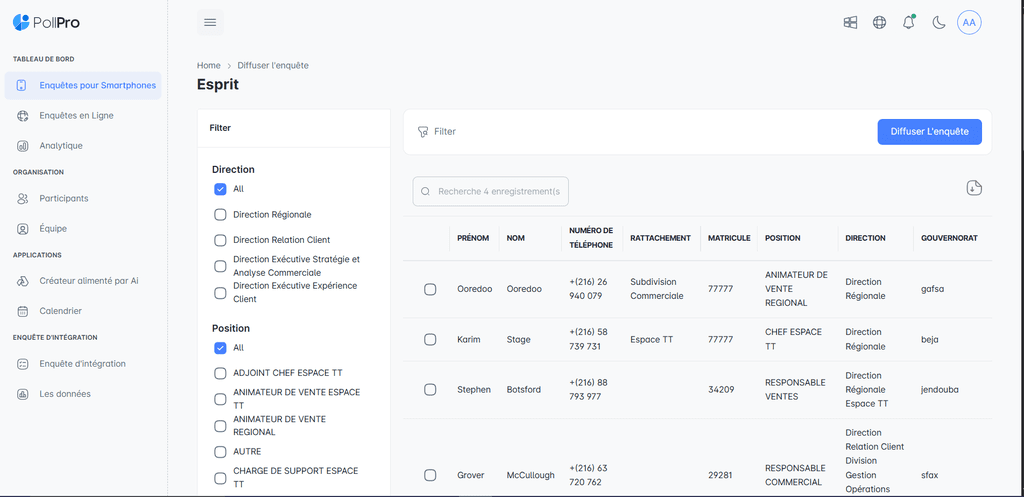Check the Direction Régionale filter checkbox
The height and width of the screenshot is (497, 1024).
(x=220, y=214)
